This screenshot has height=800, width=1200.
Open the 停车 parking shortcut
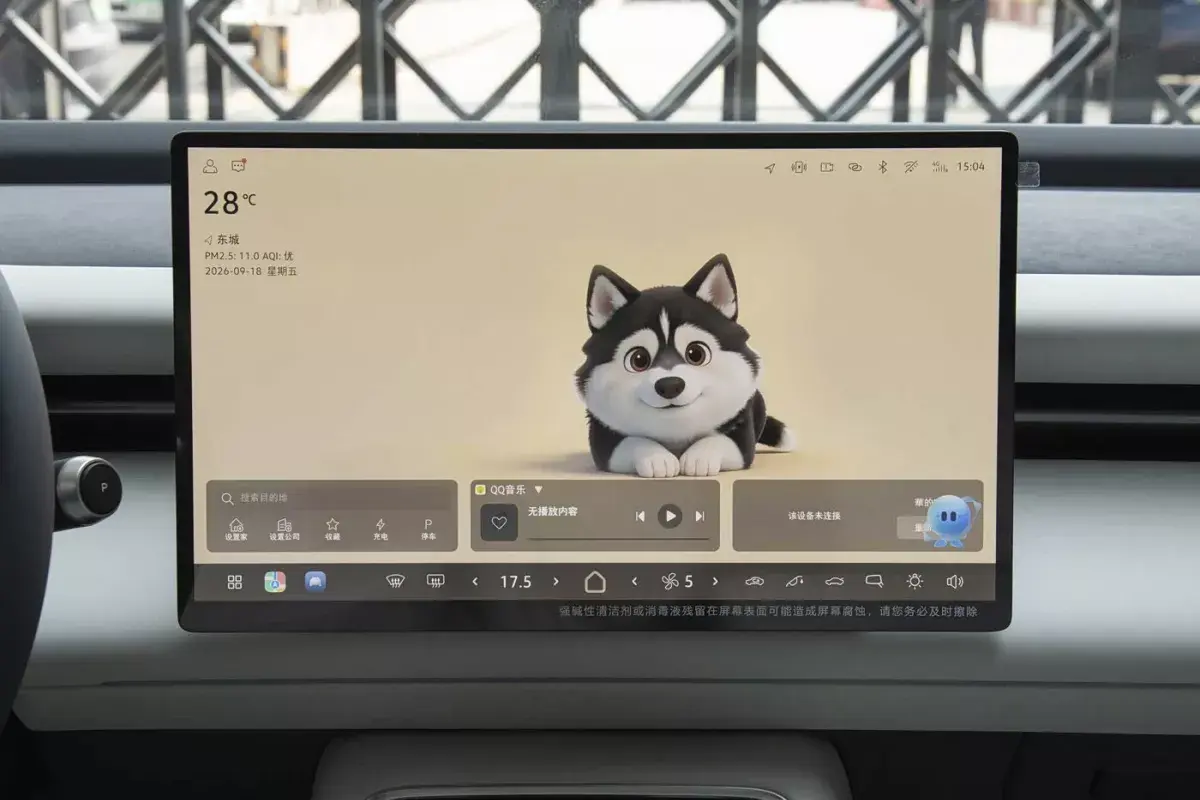(x=428, y=529)
